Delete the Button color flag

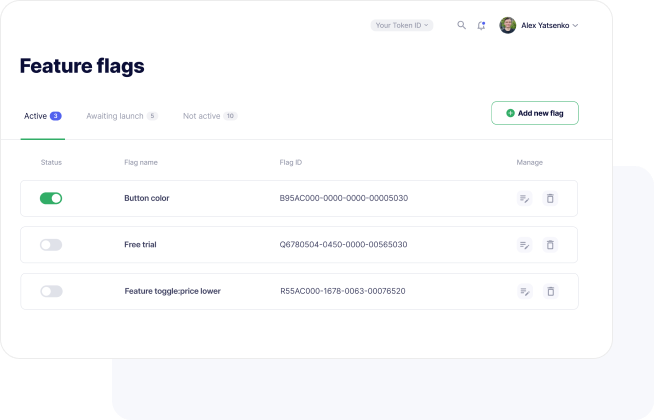click(550, 199)
